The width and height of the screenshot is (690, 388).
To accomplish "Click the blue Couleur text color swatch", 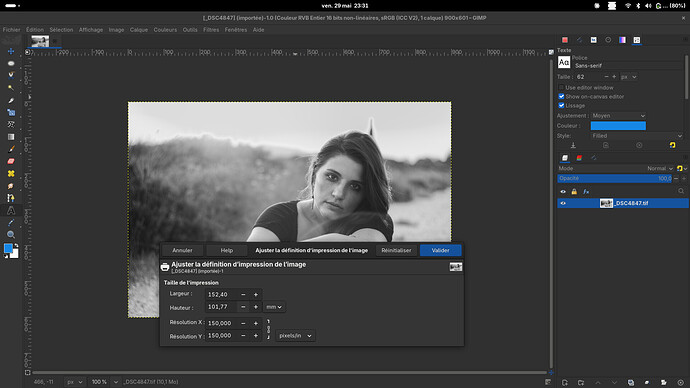I will [x=618, y=126].
